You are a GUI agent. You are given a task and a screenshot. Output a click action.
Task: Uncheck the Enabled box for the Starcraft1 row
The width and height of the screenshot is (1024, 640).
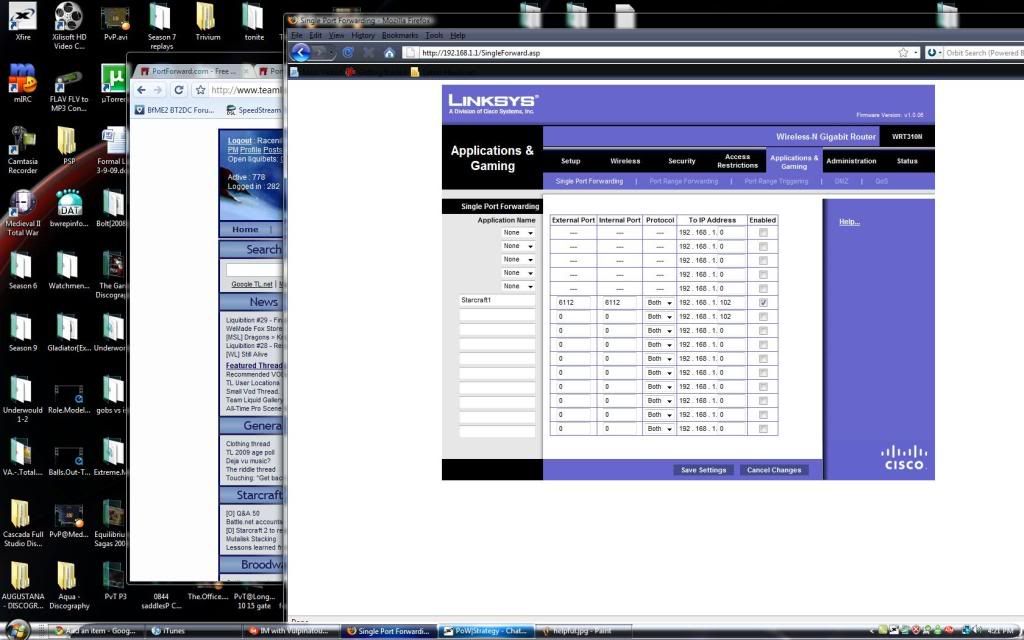pos(763,302)
